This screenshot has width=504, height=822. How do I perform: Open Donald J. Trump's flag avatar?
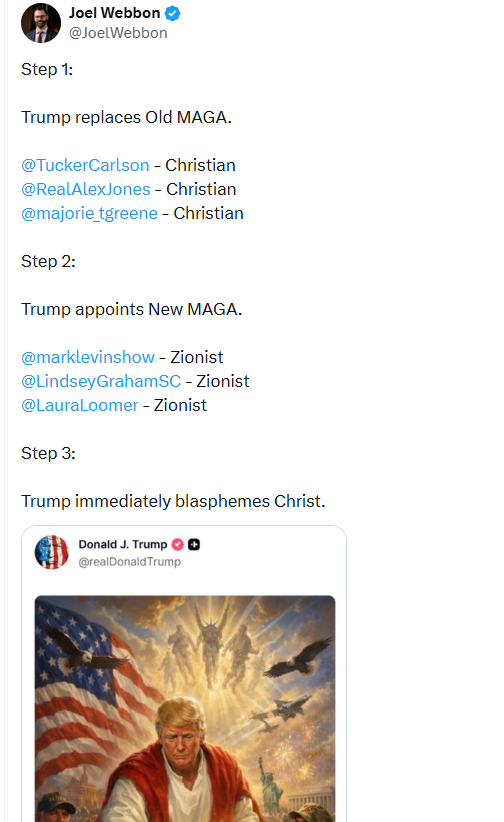(x=51, y=552)
